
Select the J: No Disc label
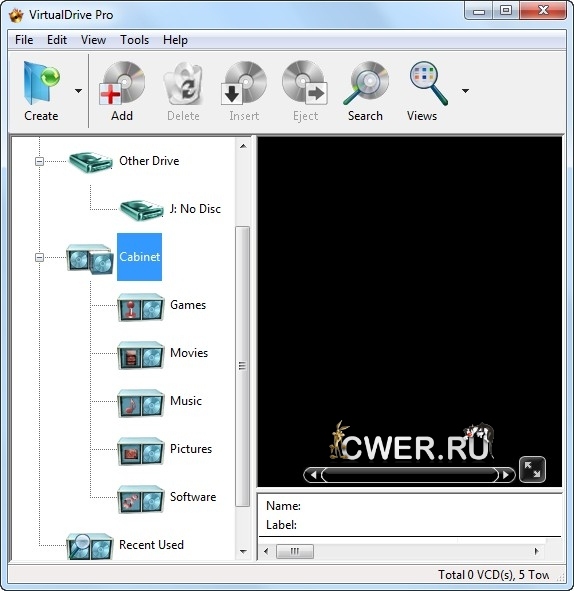(x=195, y=209)
